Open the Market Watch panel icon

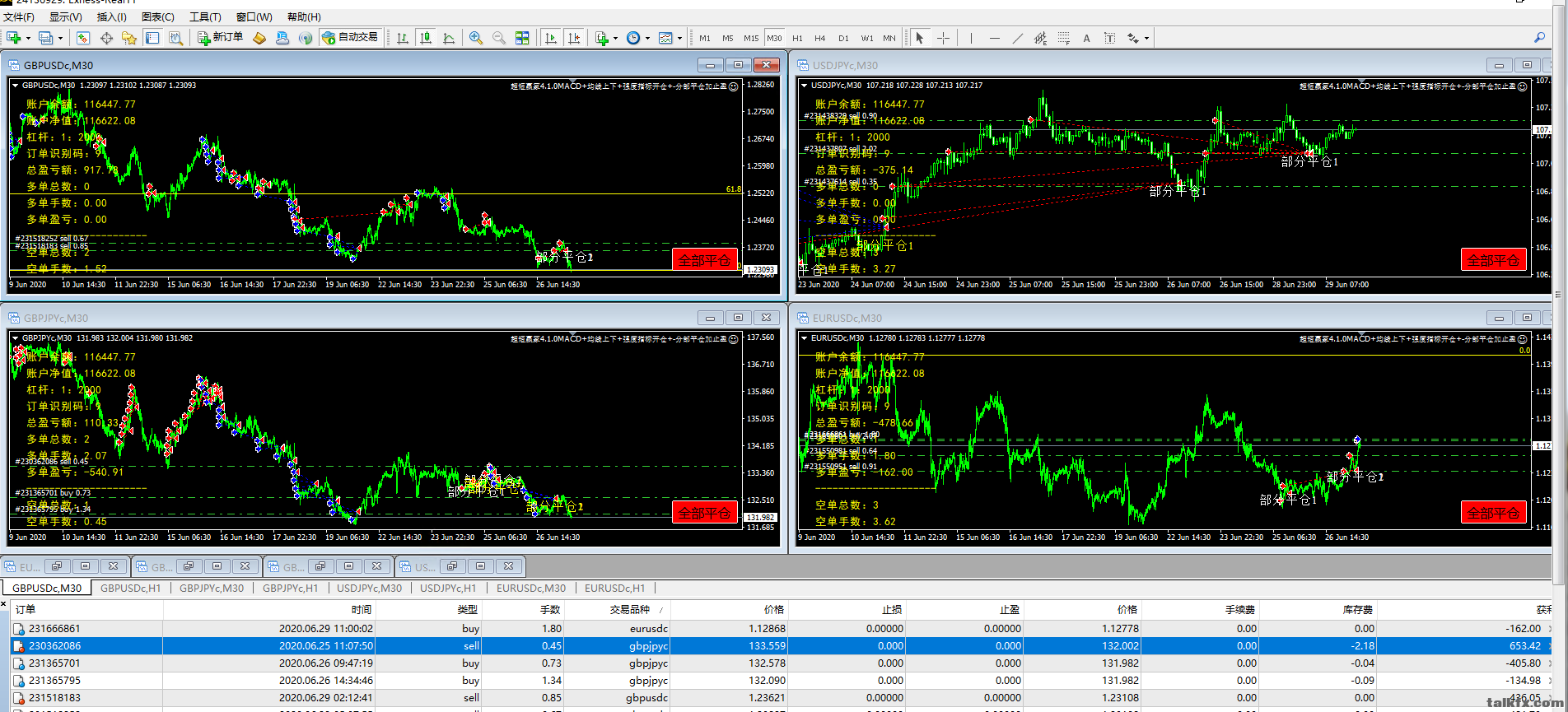83,38
